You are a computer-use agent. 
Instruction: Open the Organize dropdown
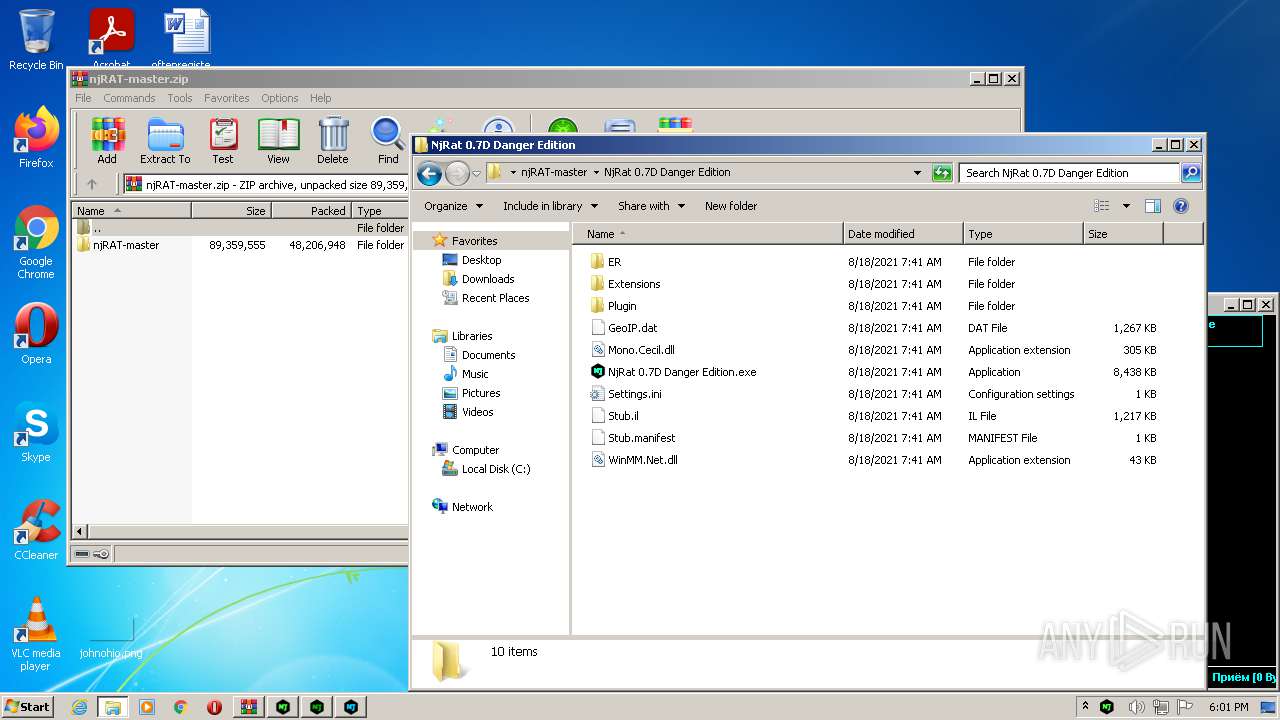[453, 206]
